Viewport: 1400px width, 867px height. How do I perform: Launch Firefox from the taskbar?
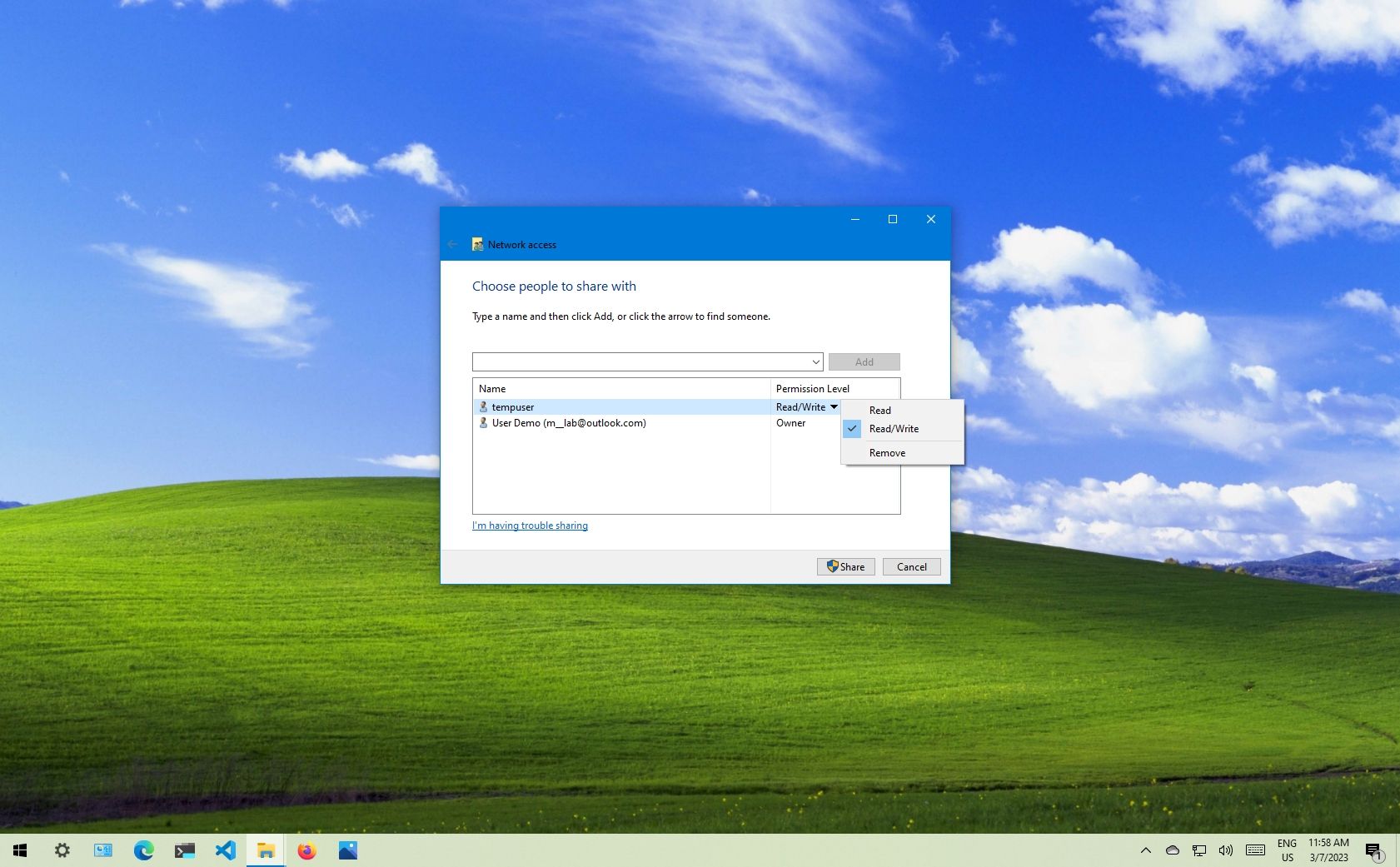point(306,850)
